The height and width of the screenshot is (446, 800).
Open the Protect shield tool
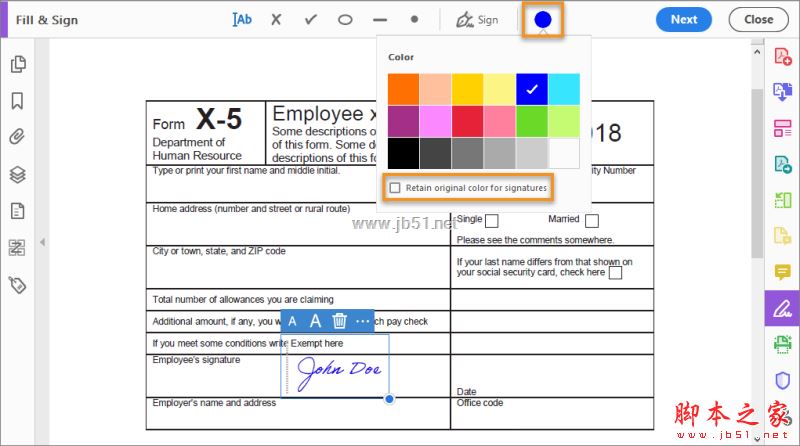[x=783, y=380]
